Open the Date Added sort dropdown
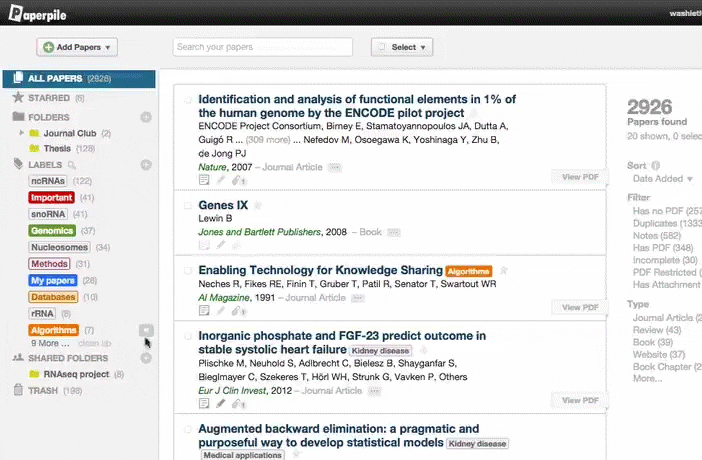Viewport: 702px width, 460px height. point(661,179)
